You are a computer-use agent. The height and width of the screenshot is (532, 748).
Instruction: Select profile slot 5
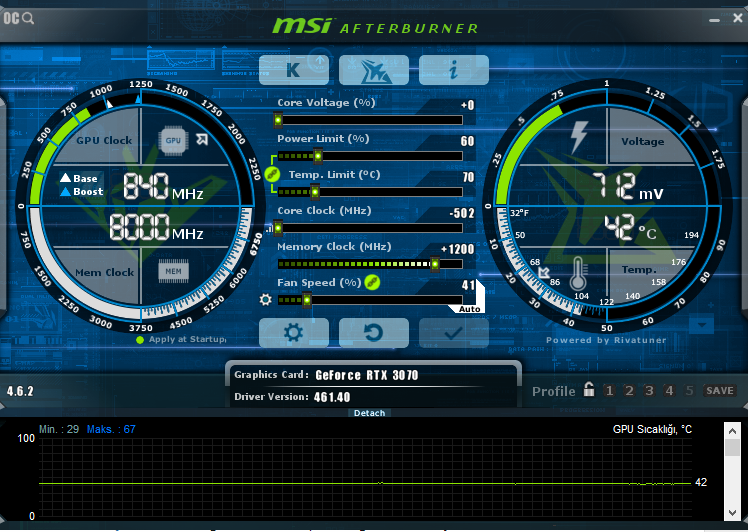pyautogui.click(x=689, y=391)
